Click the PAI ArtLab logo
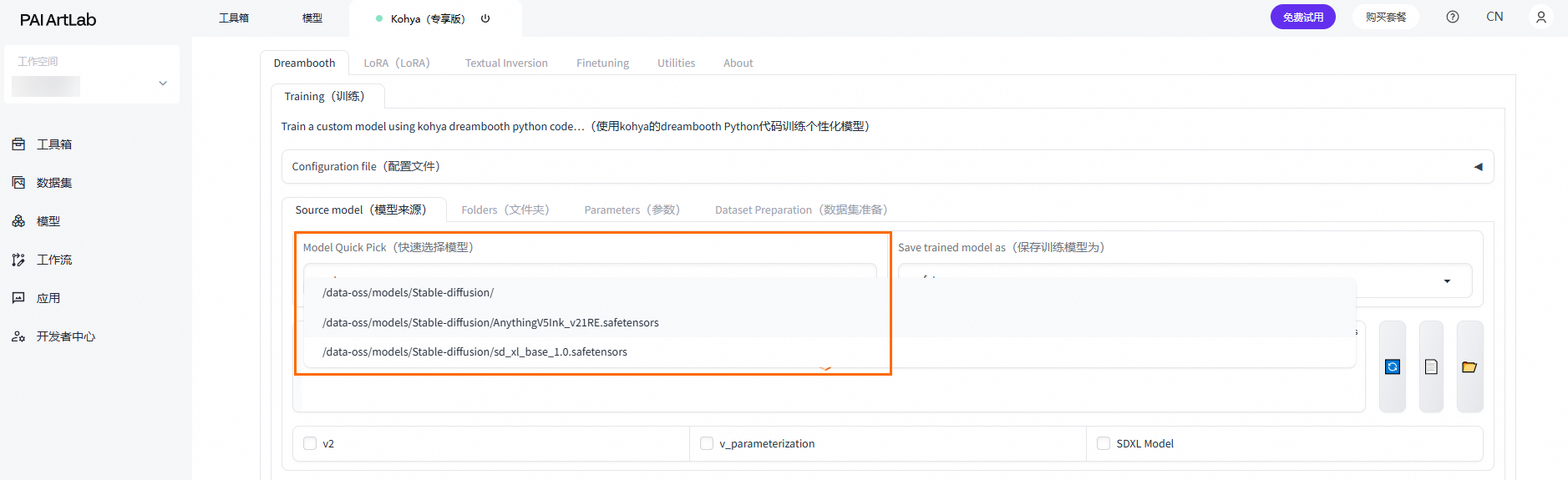 pos(58,19)
